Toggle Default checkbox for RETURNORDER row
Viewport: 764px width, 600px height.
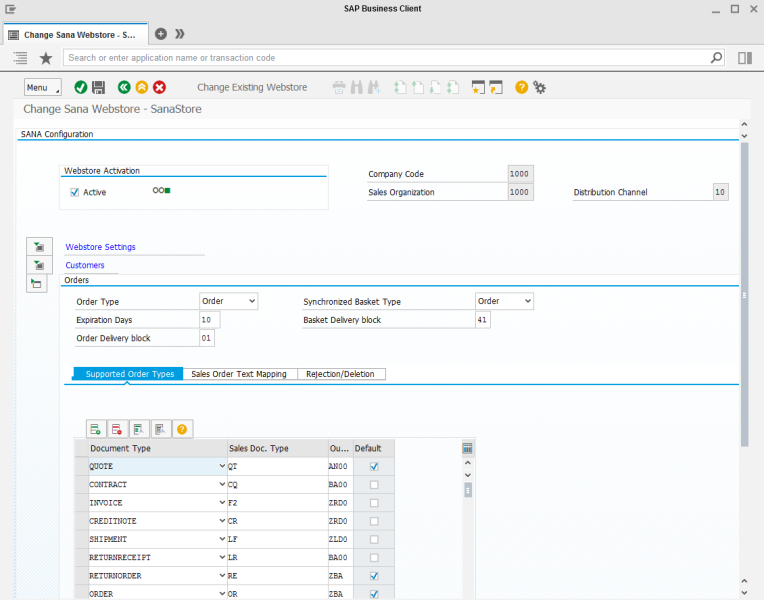pyautogui.click(x=374, y=576)
